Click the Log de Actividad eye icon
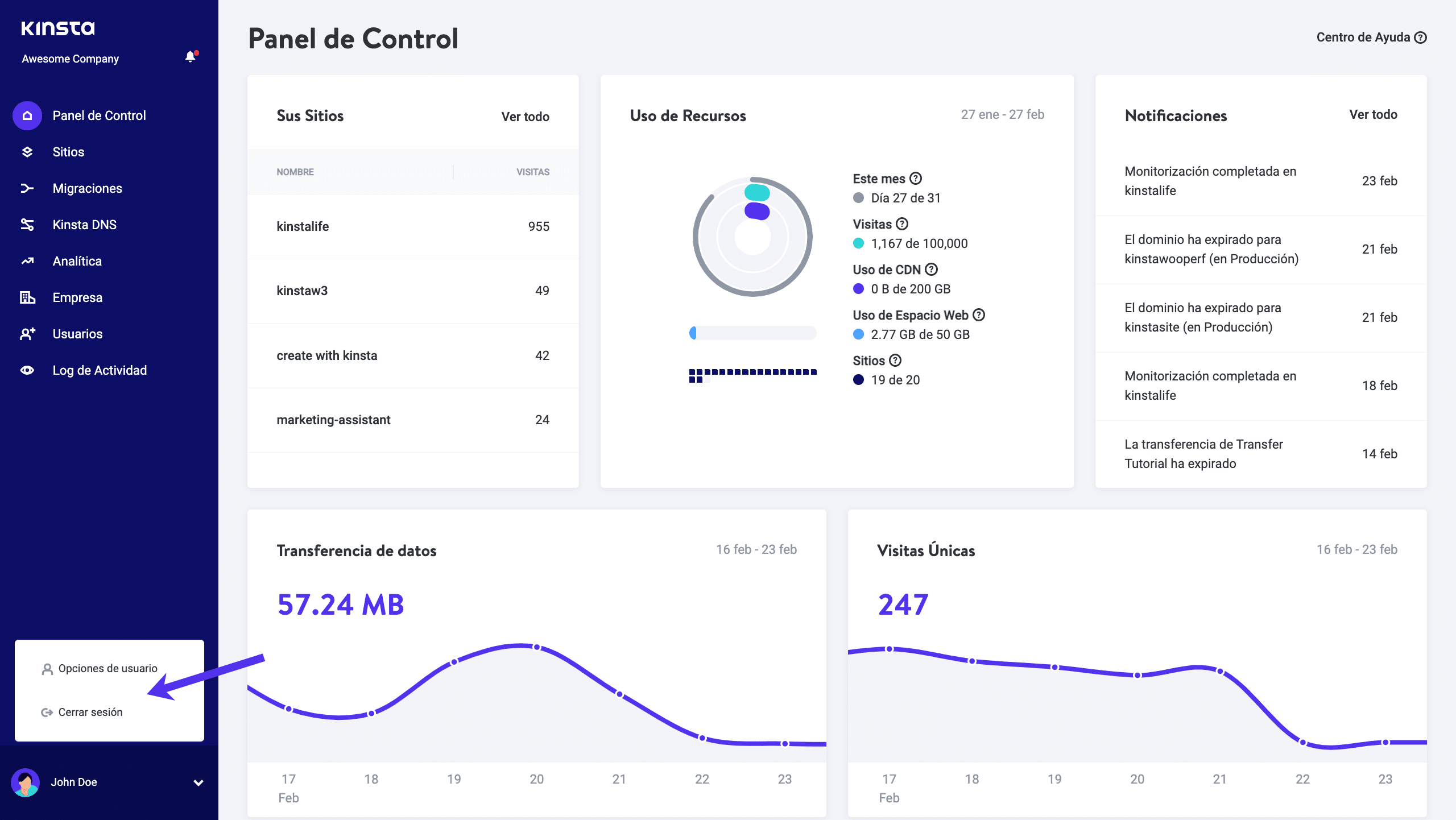 27,370
